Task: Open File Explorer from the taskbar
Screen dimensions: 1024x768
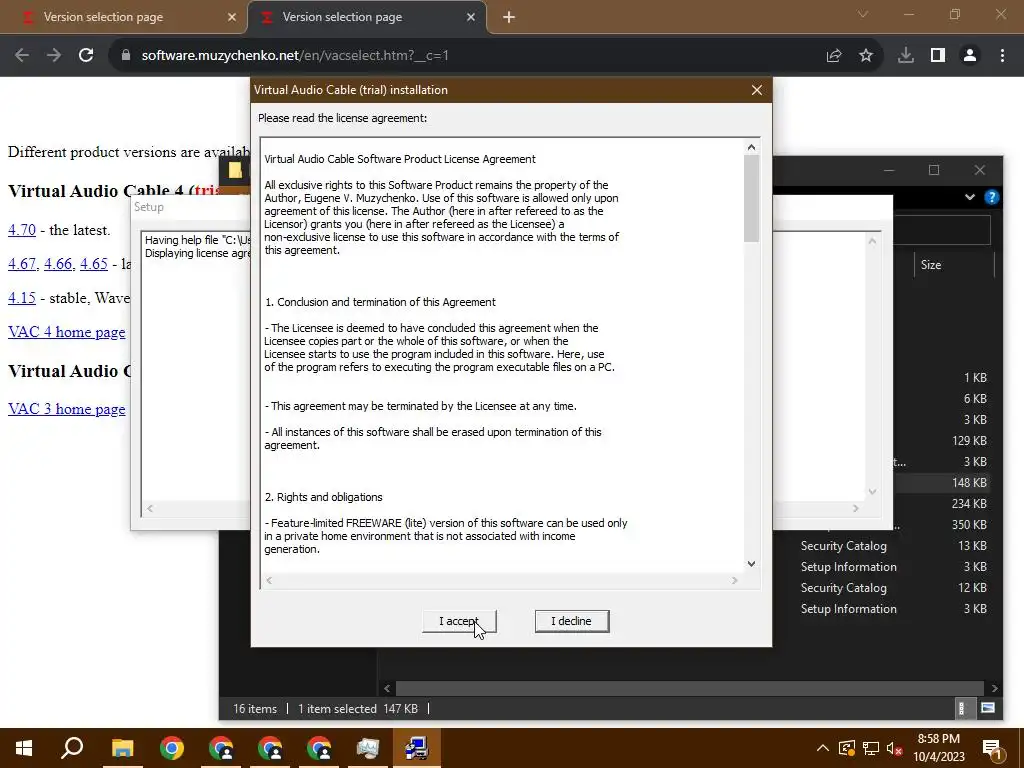Action: 122,748
